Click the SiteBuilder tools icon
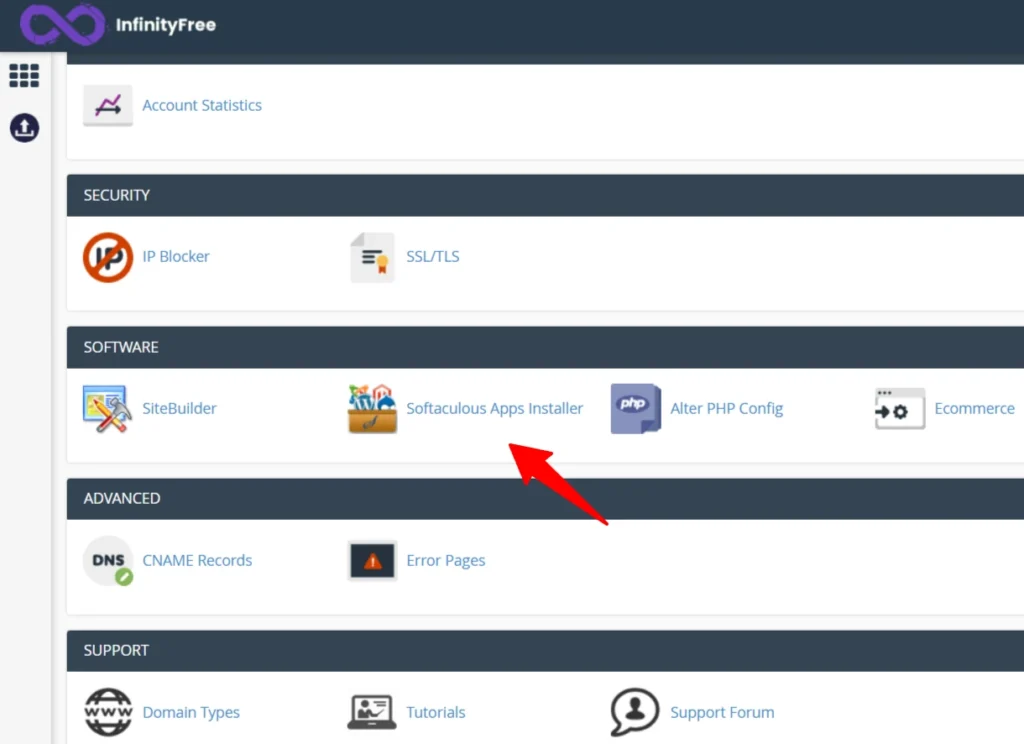 click(x=107, y=409)
